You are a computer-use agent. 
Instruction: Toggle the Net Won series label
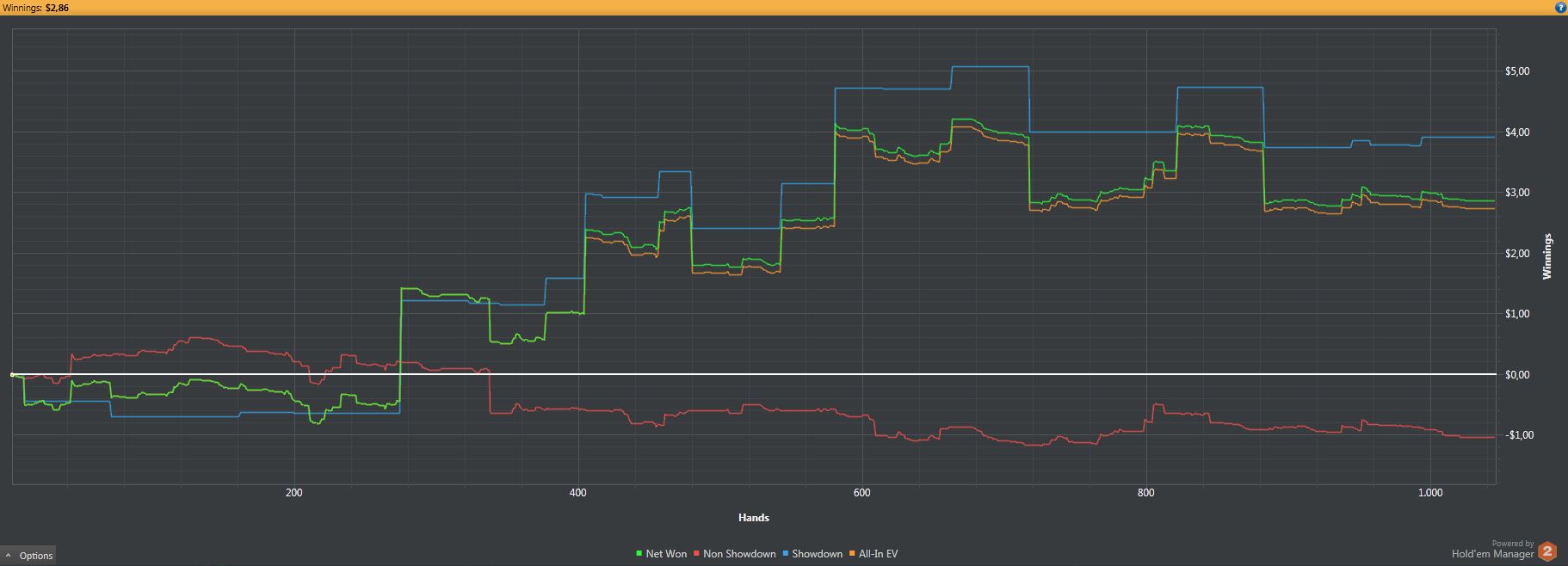click(666, 554)
